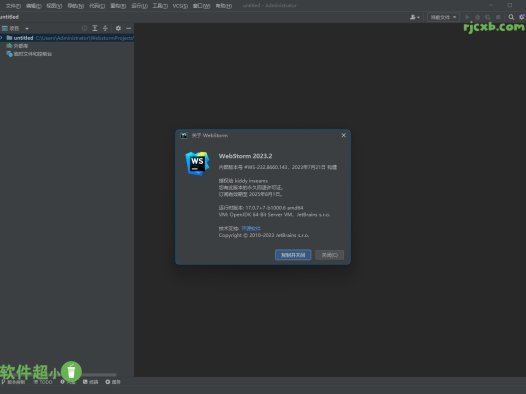
Task: Open the Window (窗口) menu
Action: tap(201, 6)
